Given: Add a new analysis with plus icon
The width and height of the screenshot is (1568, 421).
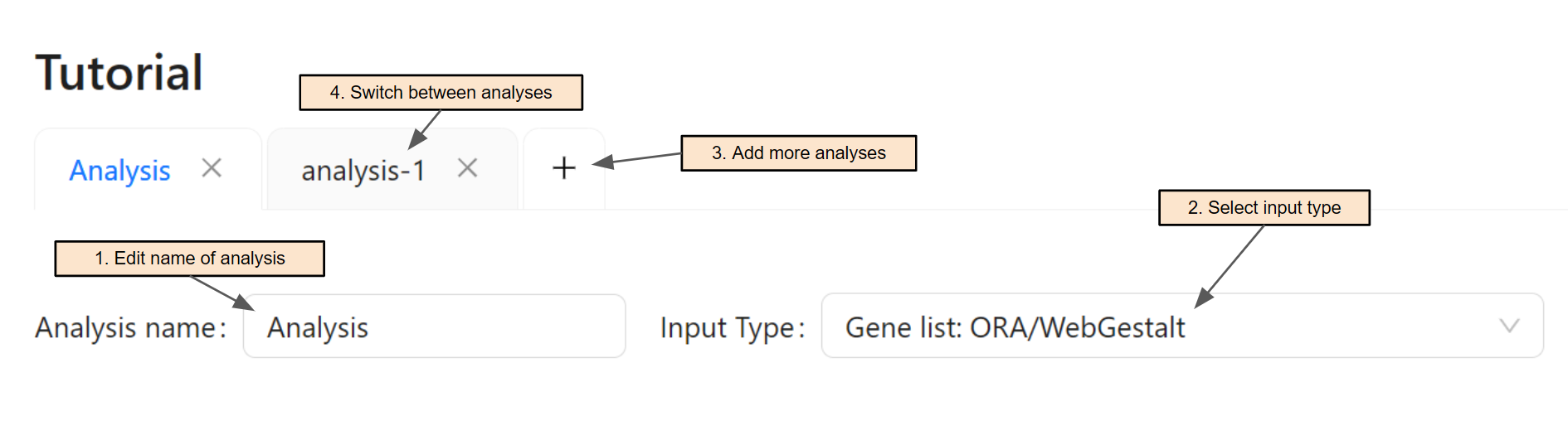Looking at the screenshot, I should tap(564, 168).
